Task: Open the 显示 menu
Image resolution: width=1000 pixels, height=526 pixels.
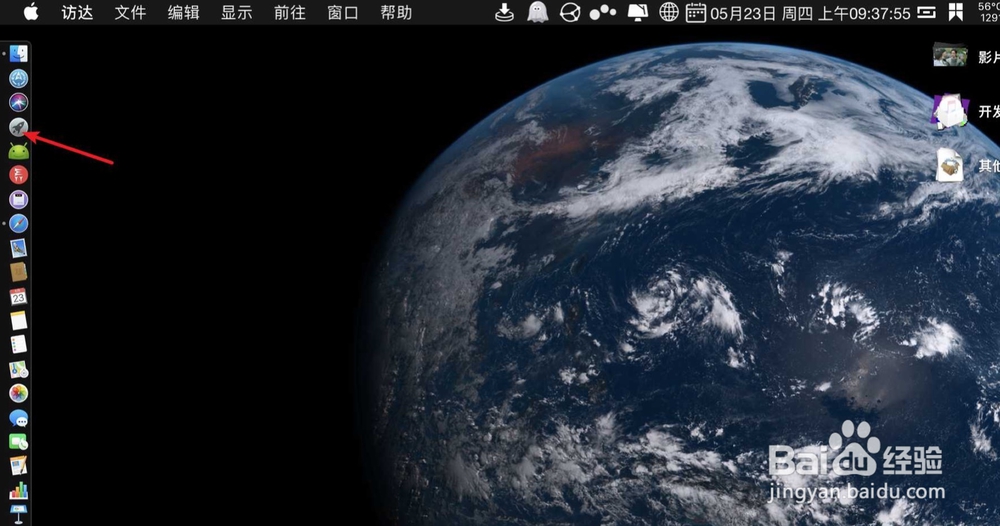Action: pos(237,13)
